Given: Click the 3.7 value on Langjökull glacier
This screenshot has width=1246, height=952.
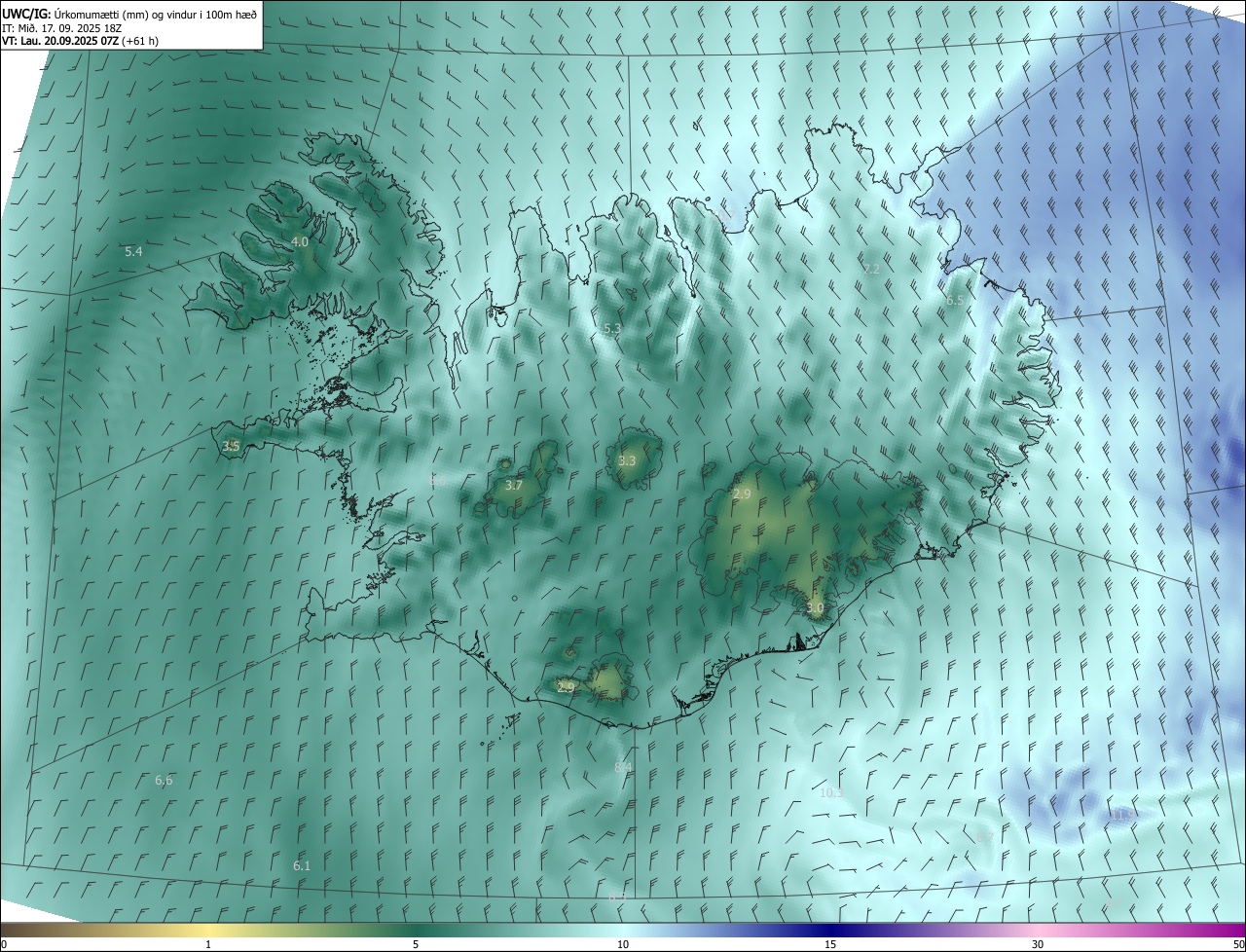Looking at the screenshot, I should click(x=514, y=486).
